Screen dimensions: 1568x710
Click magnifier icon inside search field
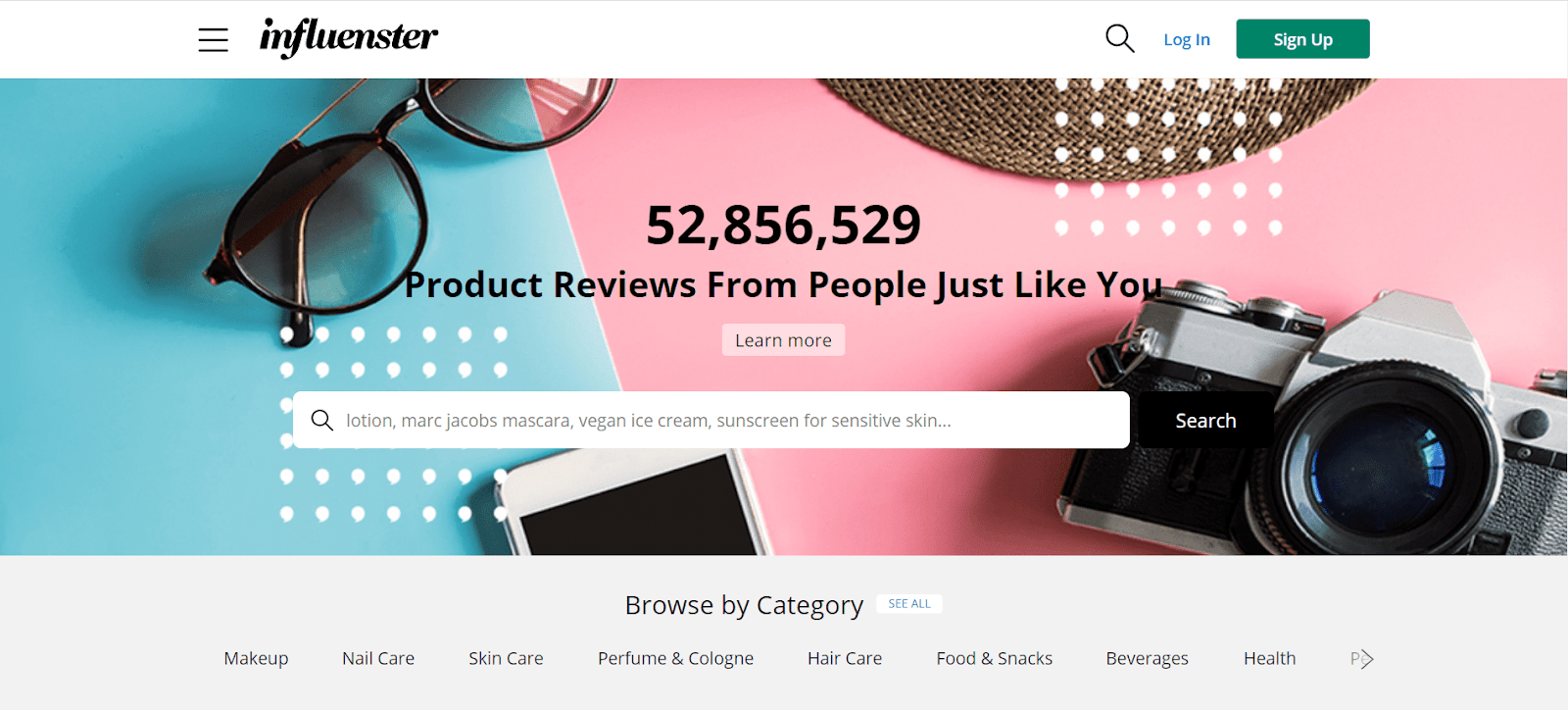pyautogui.click(x=321, y=421)
